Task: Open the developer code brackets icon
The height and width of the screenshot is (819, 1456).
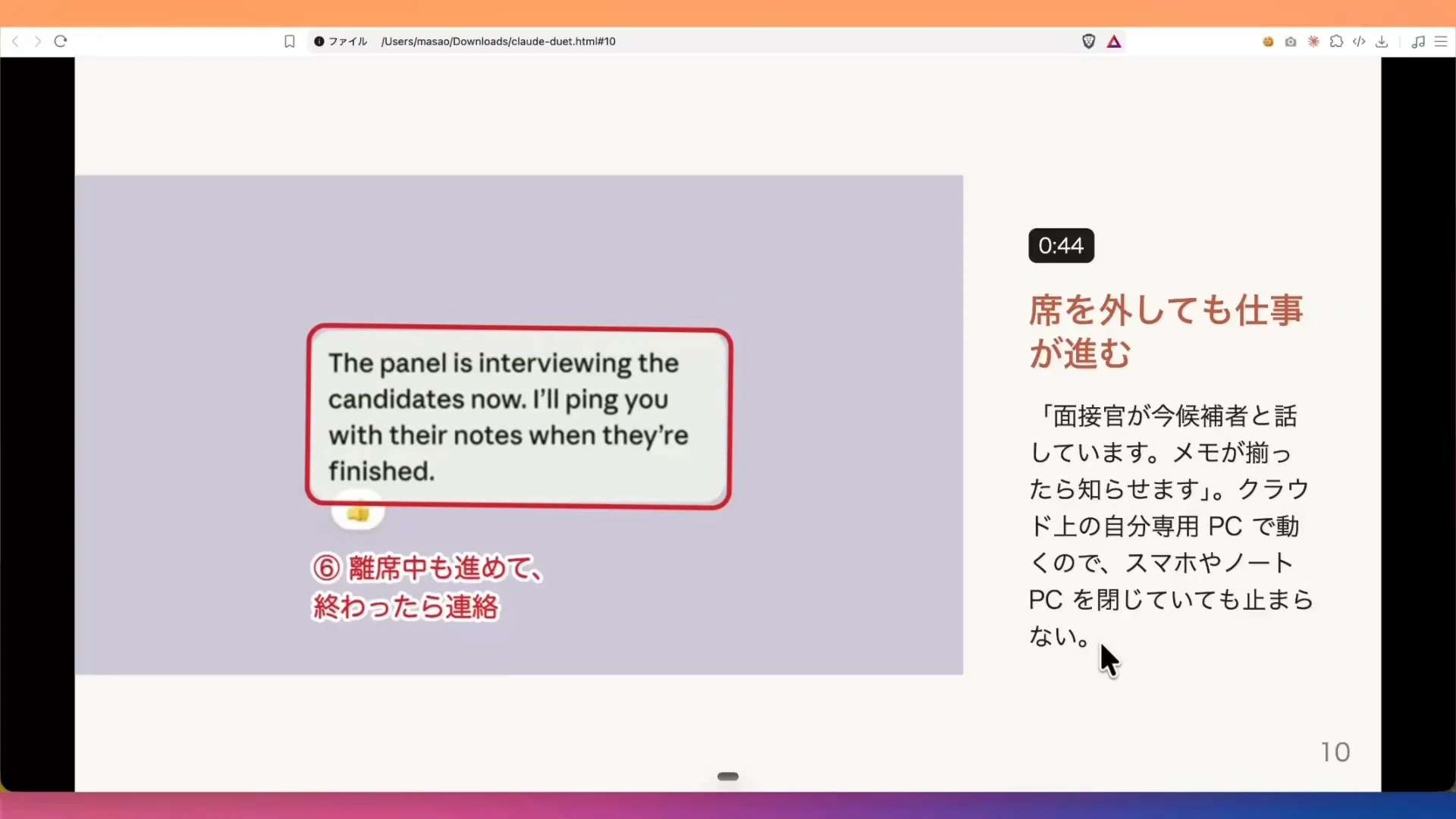Action: pos(1360,42)
